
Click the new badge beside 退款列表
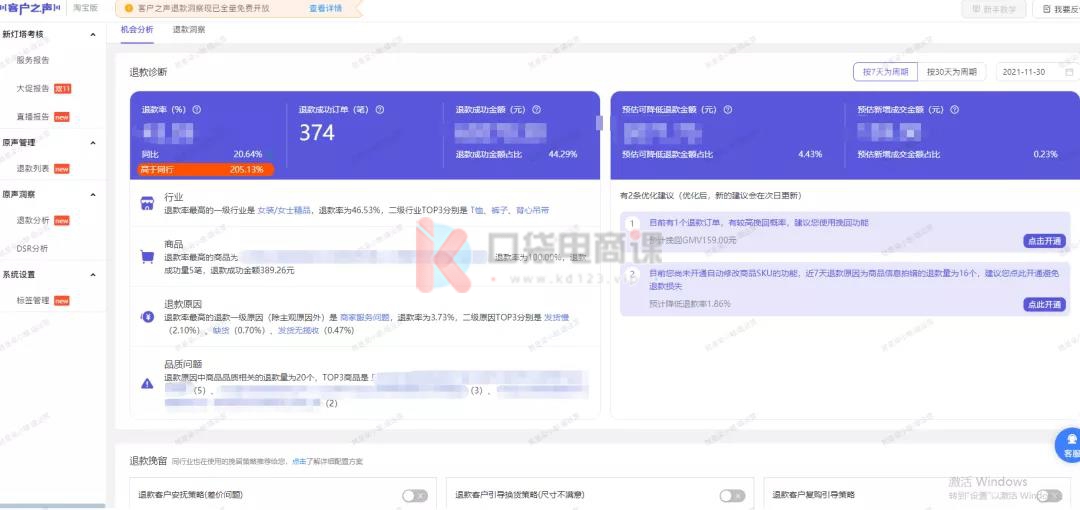point(62,169)
